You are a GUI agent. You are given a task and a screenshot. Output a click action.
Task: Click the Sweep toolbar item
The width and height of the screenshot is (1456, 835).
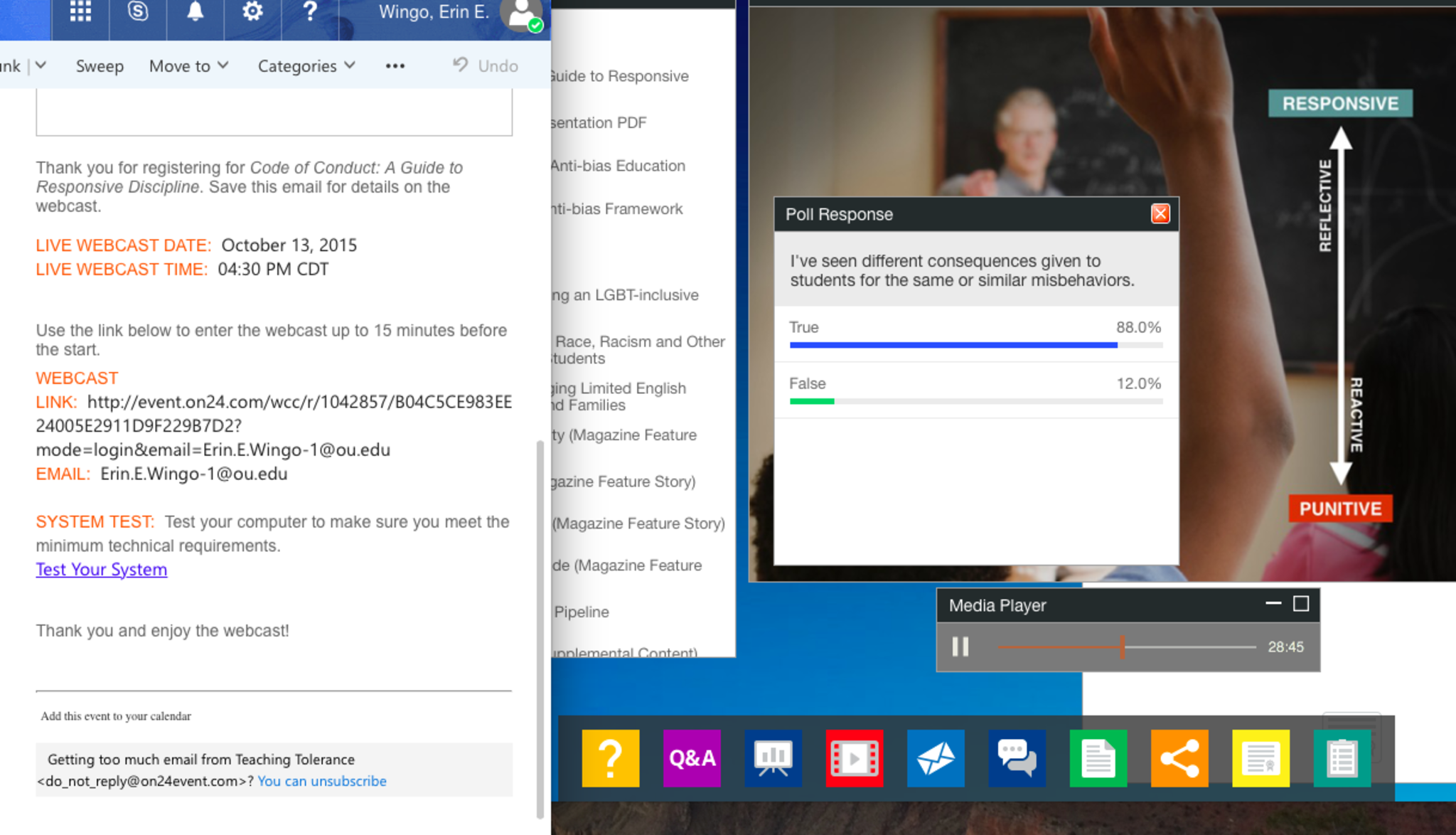pyautogui.click(x=100, y=66)
